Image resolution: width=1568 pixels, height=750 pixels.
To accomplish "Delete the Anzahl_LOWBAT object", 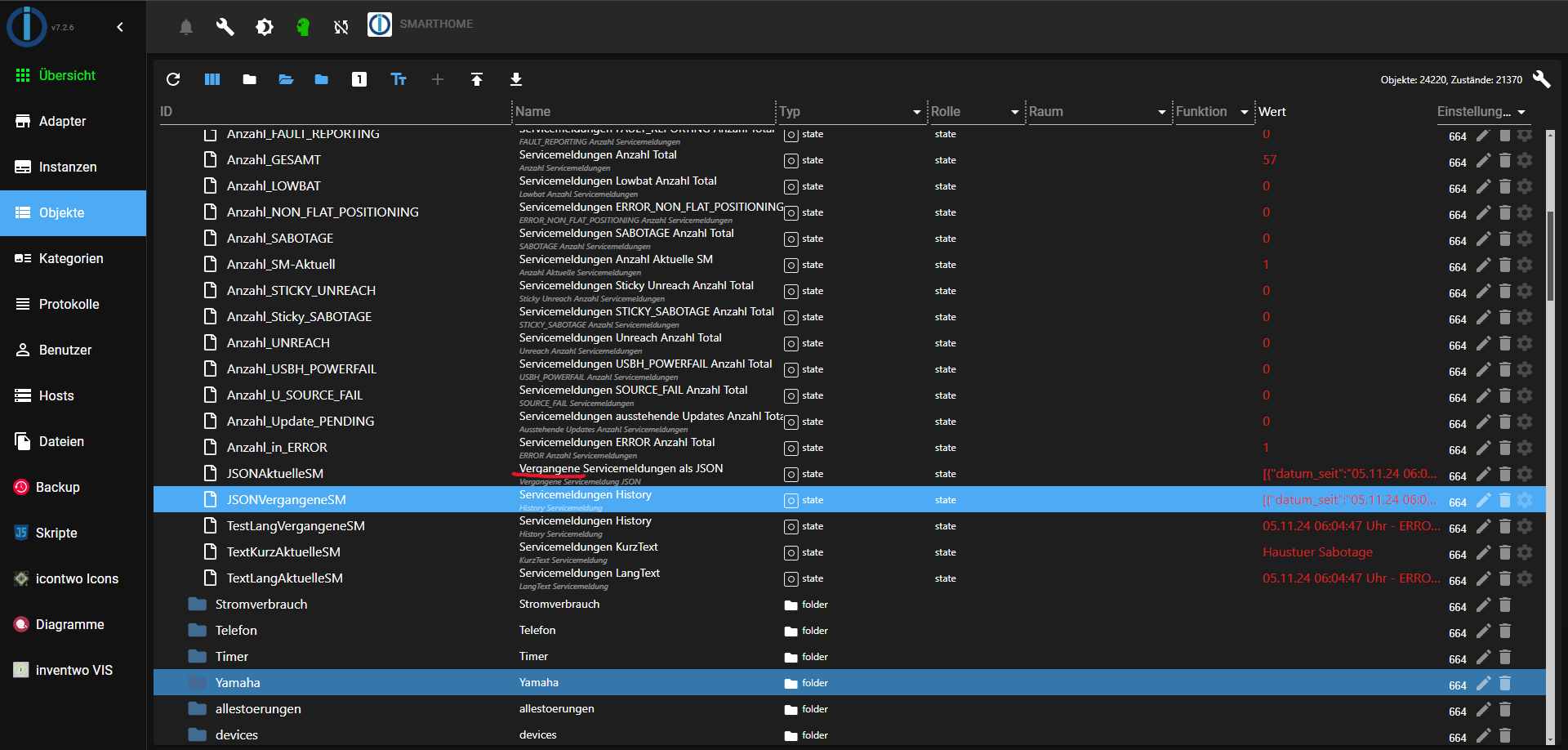I will tap(1505, 187).
